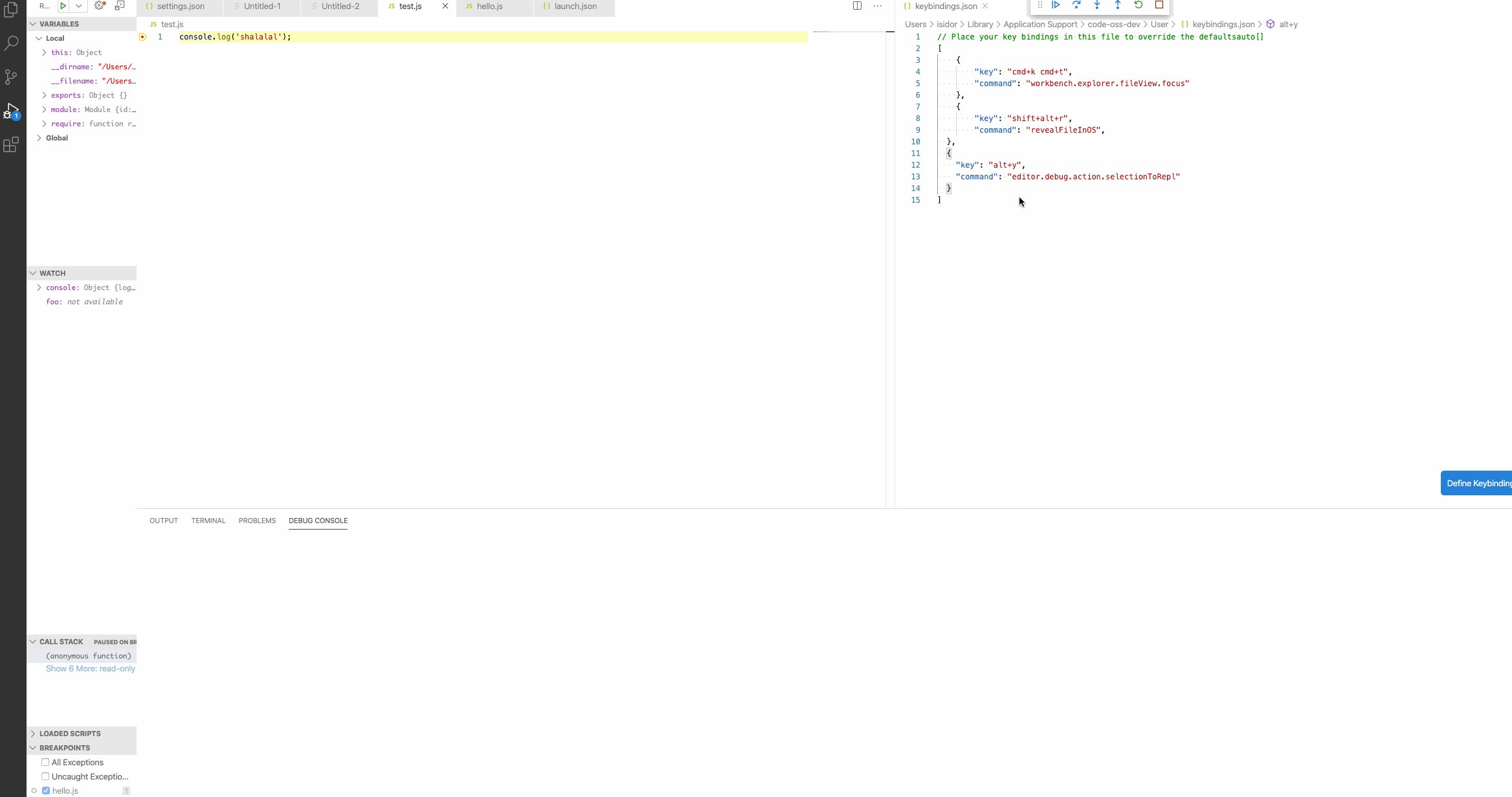Check Uncaught Exceptions in Breakpoints
The image size is (1512, 797).
click(45, 776)
